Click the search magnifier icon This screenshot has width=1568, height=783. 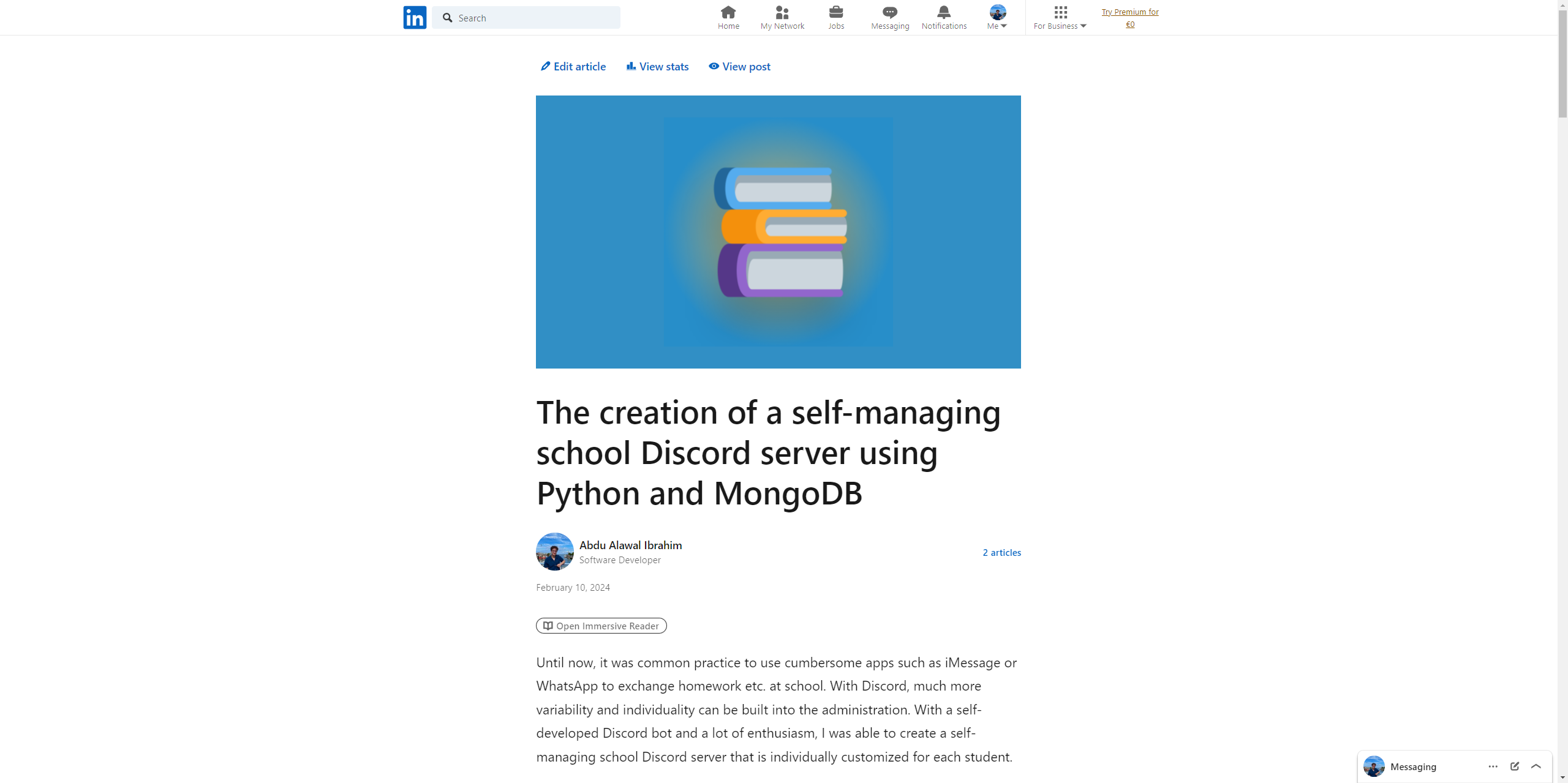[448, 18]
